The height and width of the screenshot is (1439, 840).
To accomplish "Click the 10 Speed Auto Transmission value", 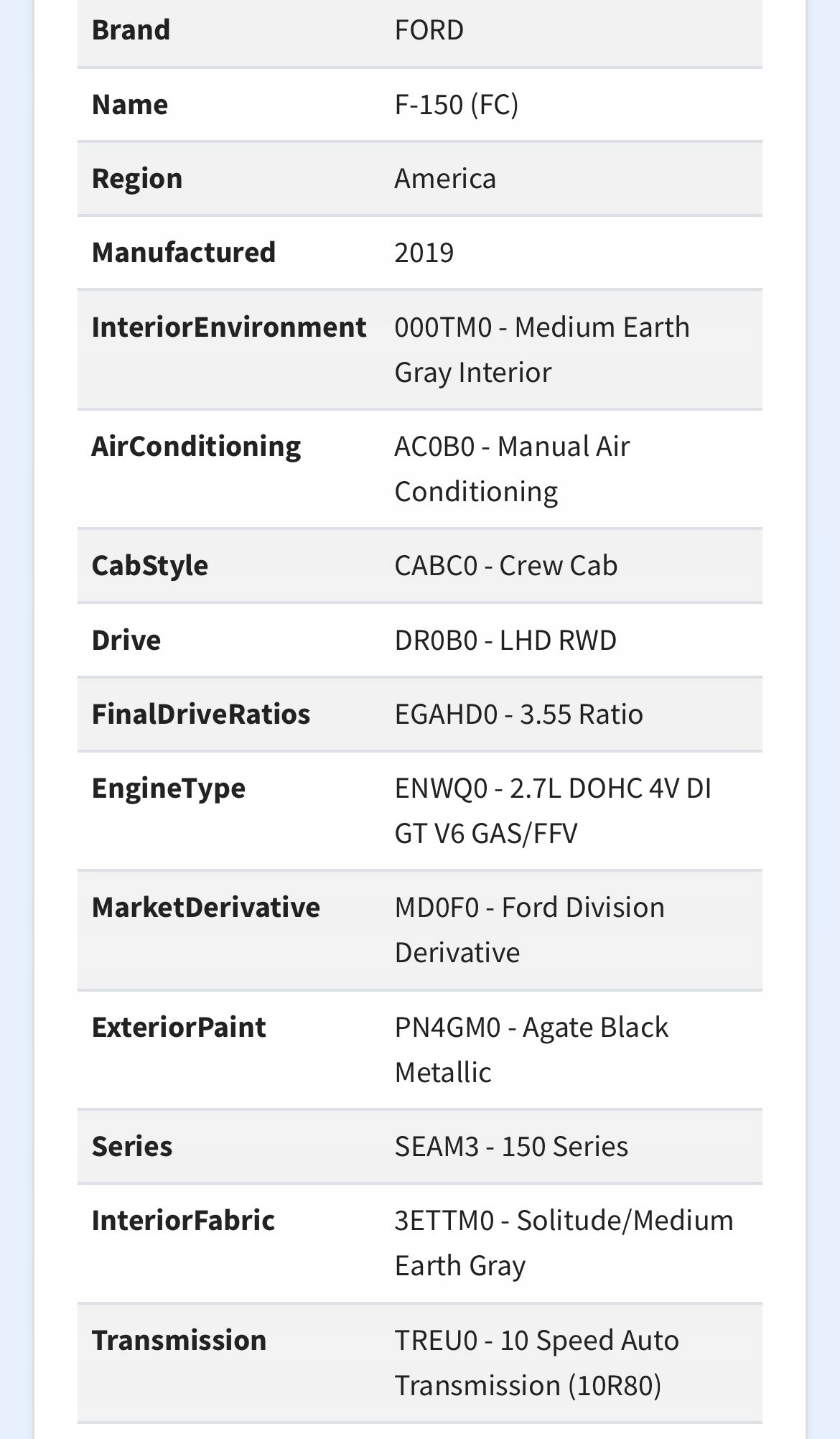I will coord(536,1363).
